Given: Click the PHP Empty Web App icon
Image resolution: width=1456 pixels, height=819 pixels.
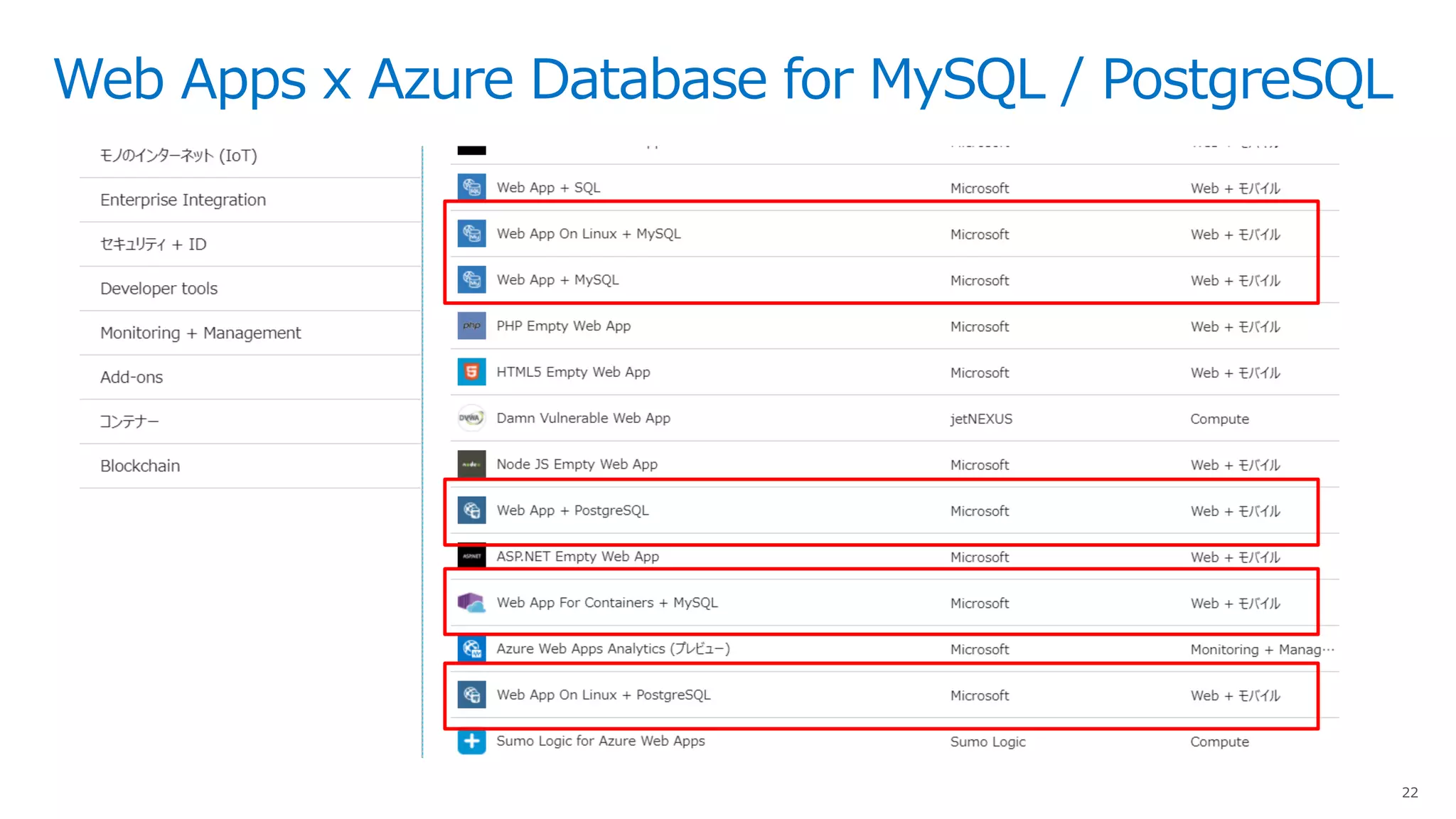Looking at the screenshot, I should click(471, 326).
